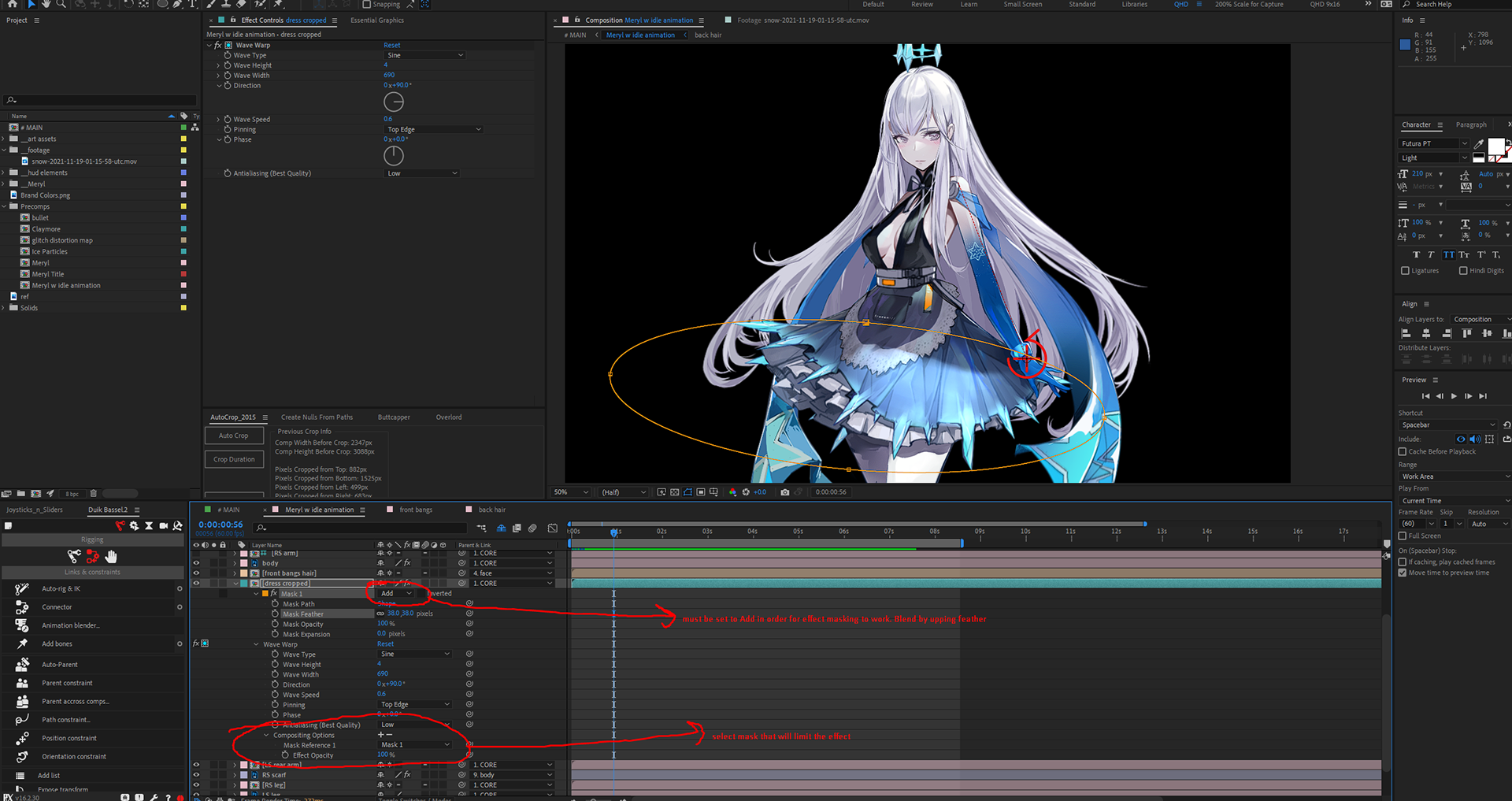Screen dimensions: 1512x801
Task: Select the Pen tool
Action: pyautogui.click(x=178, y=4)
